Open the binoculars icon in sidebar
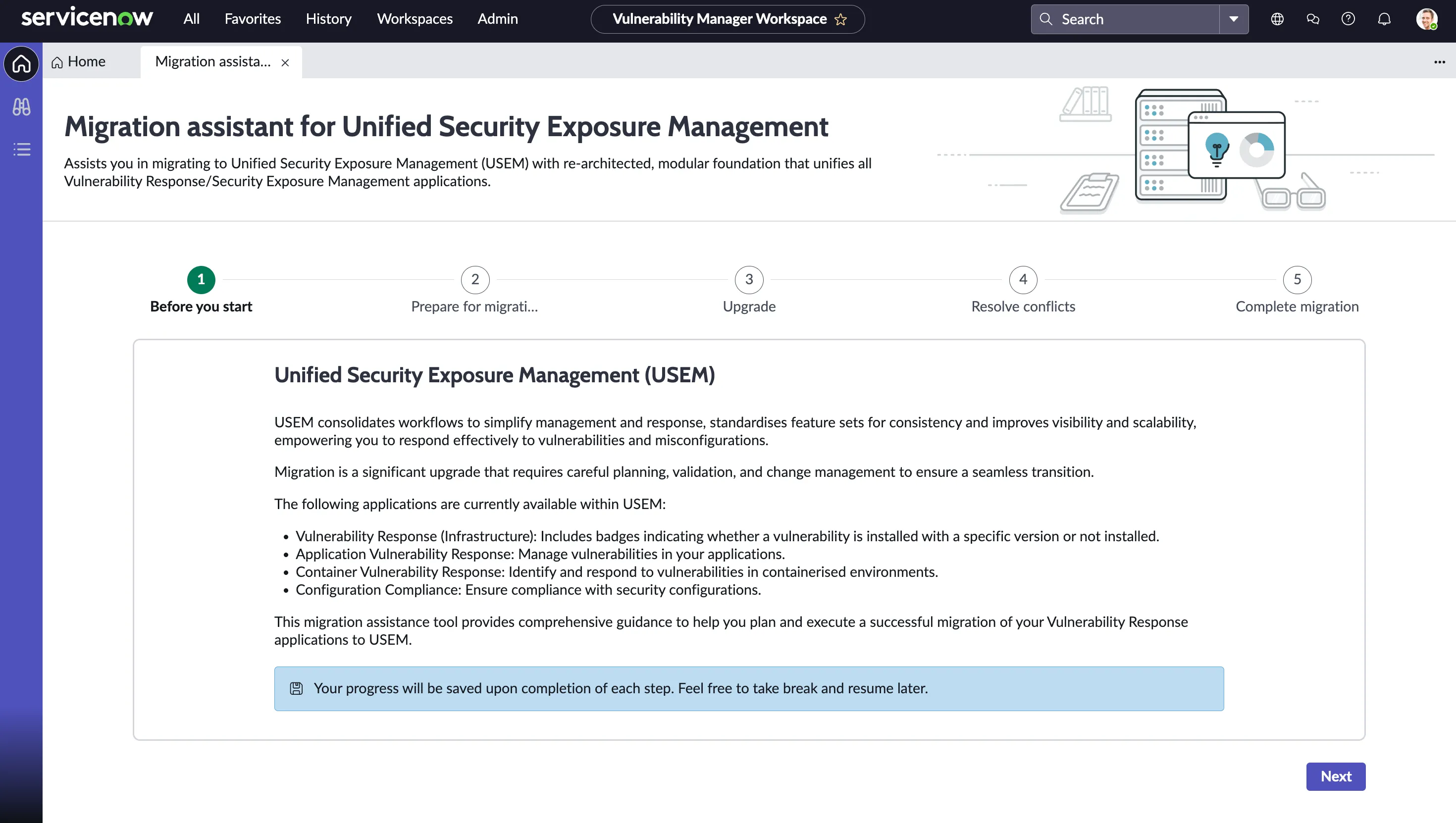Viewport: 1456px width, 823px height. coord(21,107)
